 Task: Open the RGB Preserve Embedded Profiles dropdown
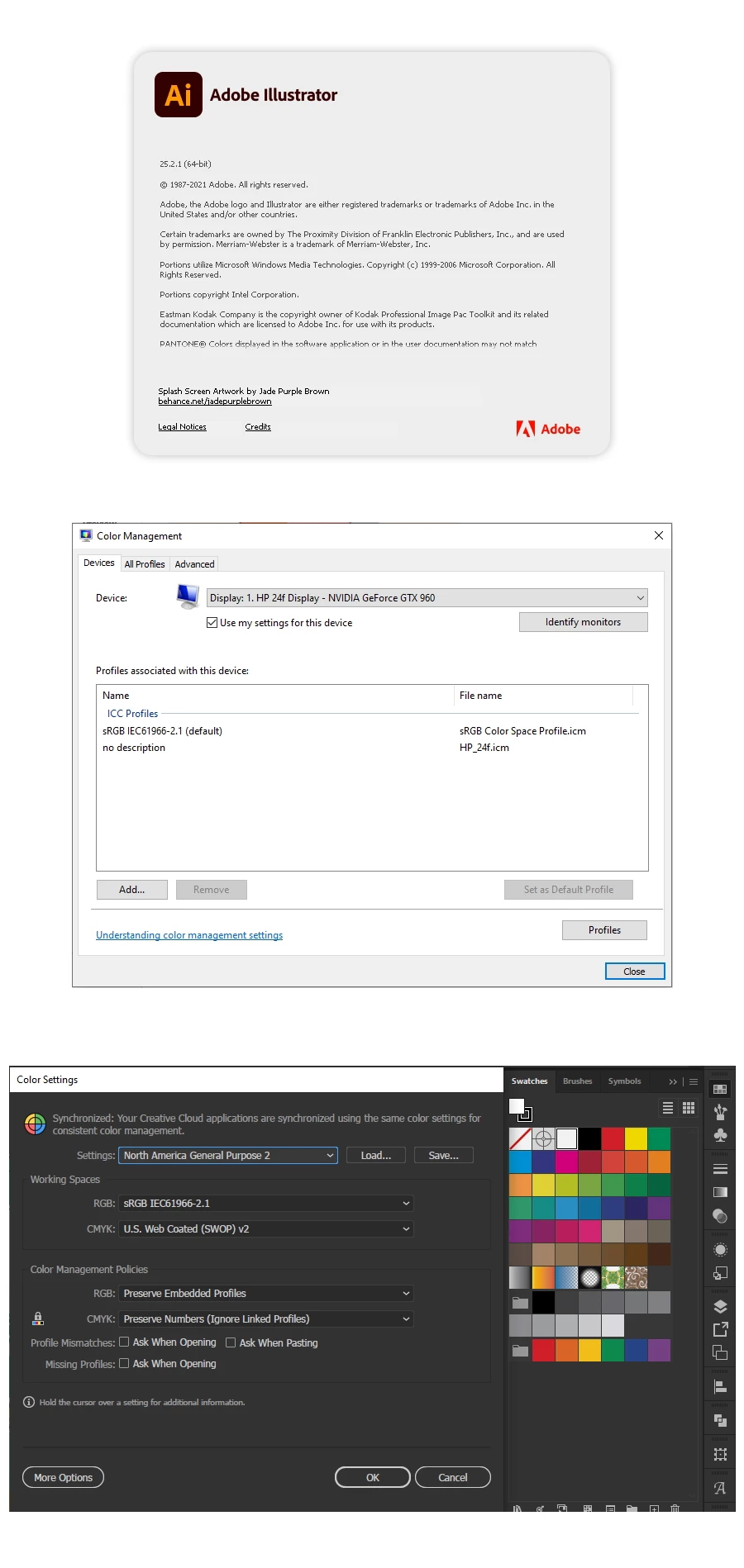(266, 1293)
